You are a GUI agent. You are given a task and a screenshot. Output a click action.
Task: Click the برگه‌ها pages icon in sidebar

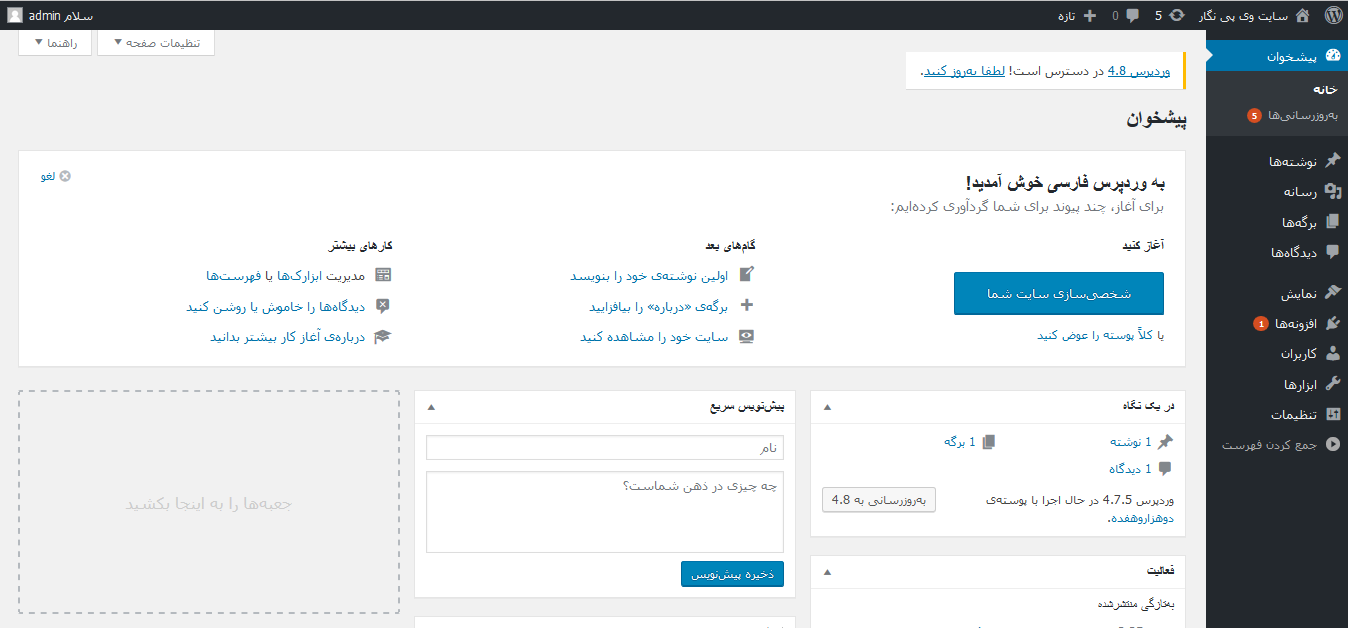(x=1331, y=222)
